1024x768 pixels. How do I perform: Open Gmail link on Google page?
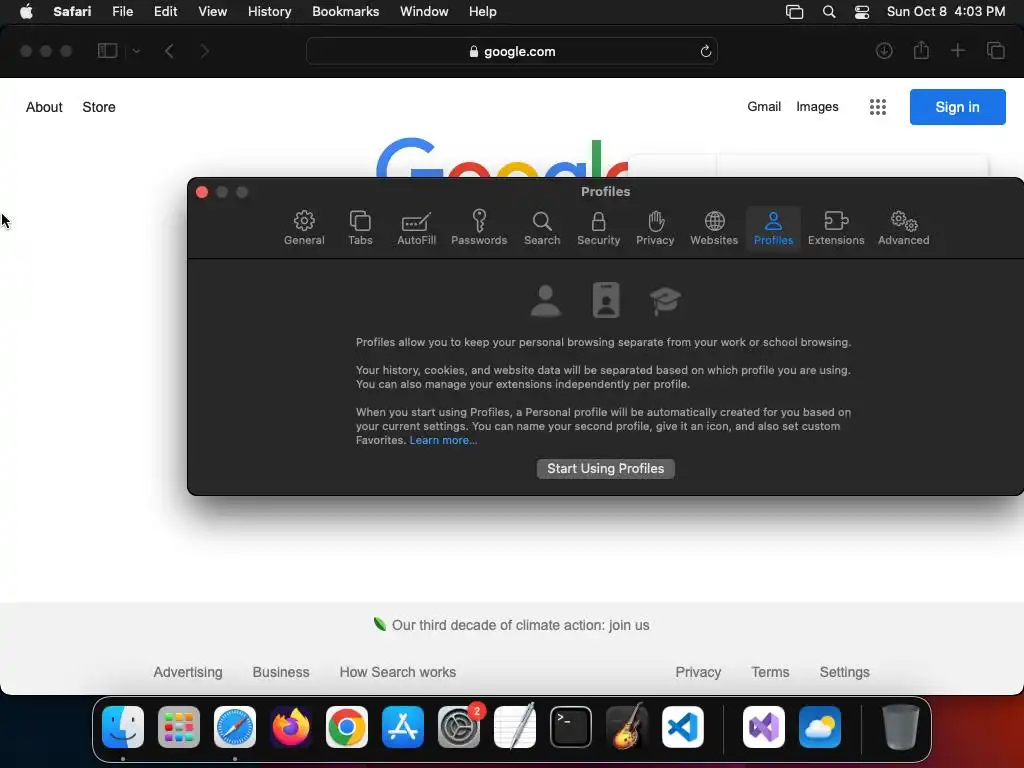(x=764, y=106)
